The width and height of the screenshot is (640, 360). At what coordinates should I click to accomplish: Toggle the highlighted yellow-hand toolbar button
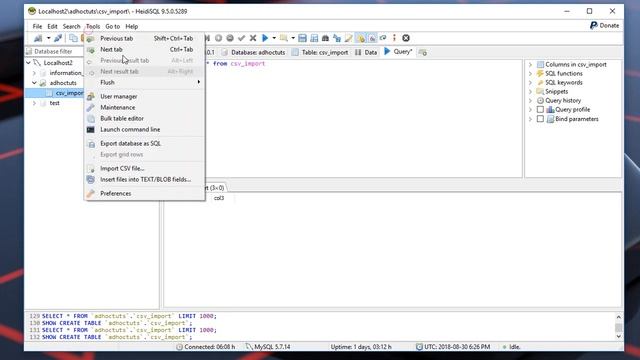coord(360,38)
